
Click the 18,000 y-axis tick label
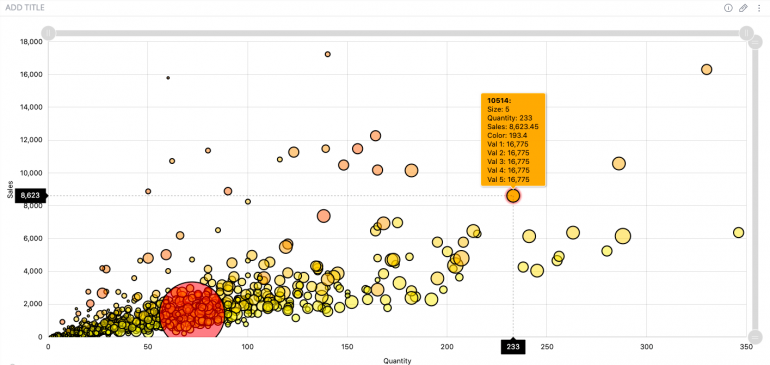[x=31, y=42]
